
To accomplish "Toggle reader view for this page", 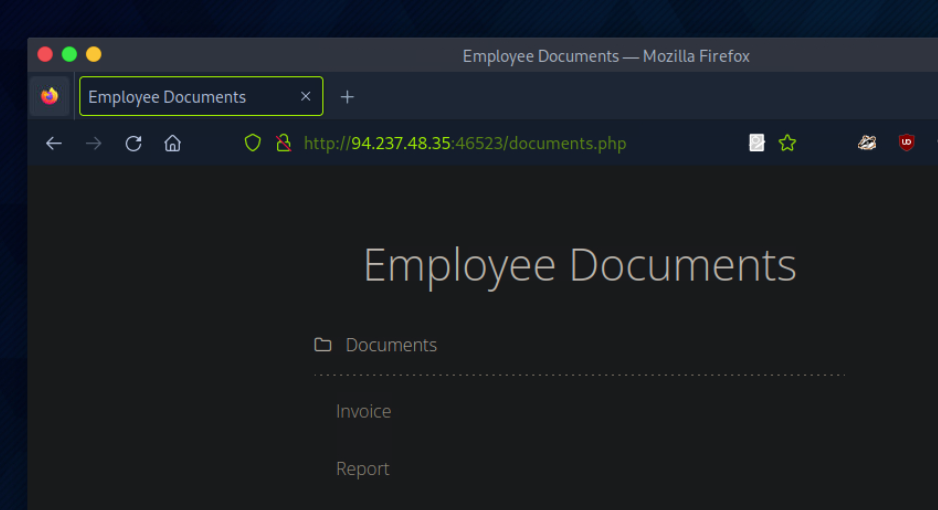I will point(757,143).
